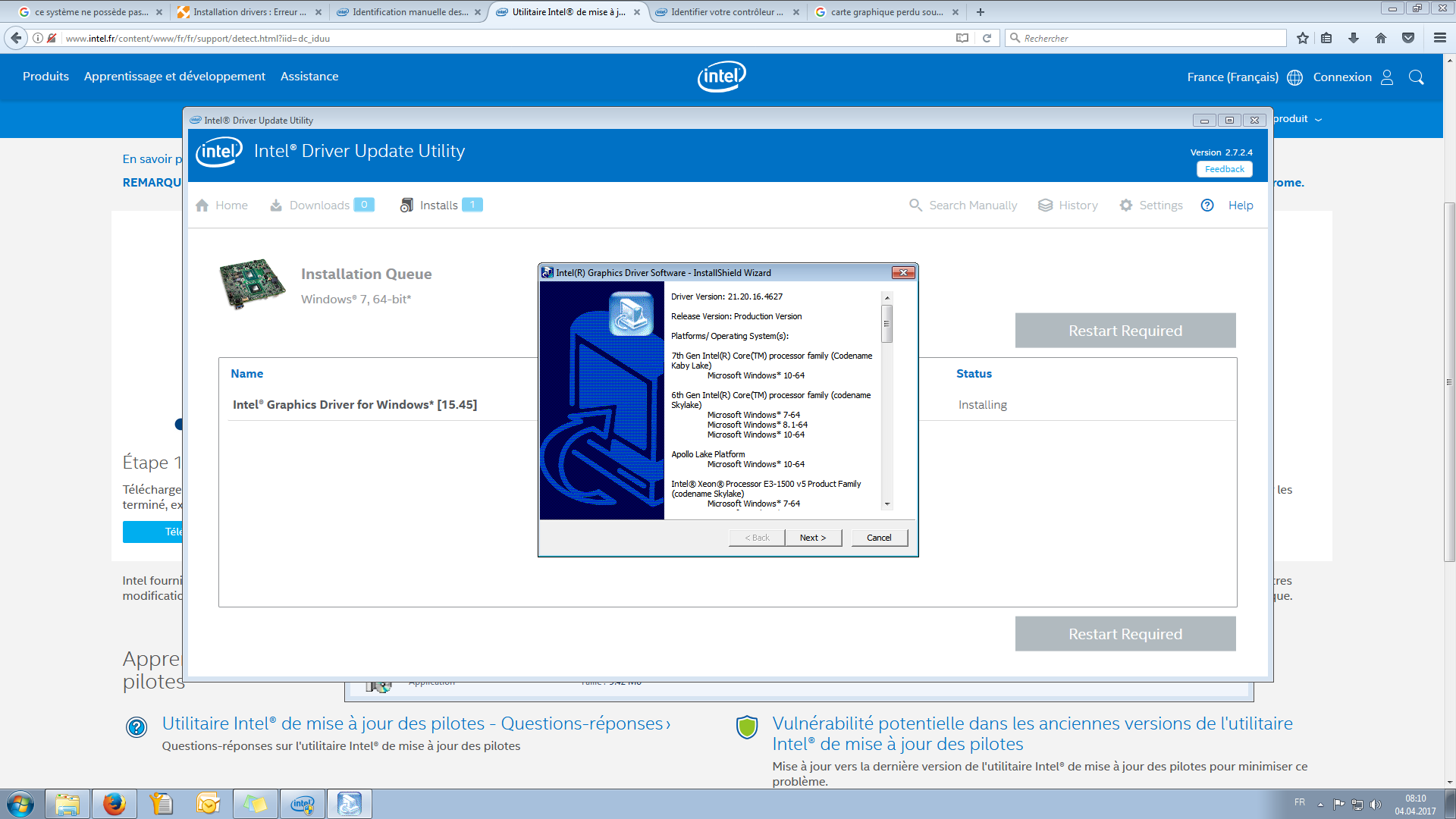Open reader view icon in address bar

coord(962,38)
